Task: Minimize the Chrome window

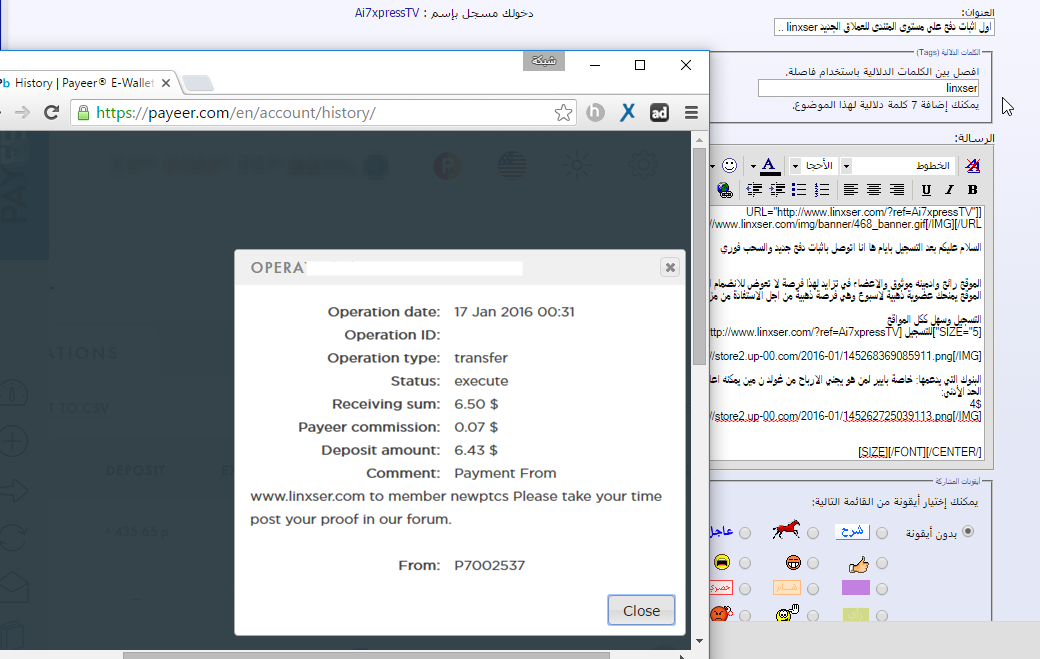Action: click(595, 65)
